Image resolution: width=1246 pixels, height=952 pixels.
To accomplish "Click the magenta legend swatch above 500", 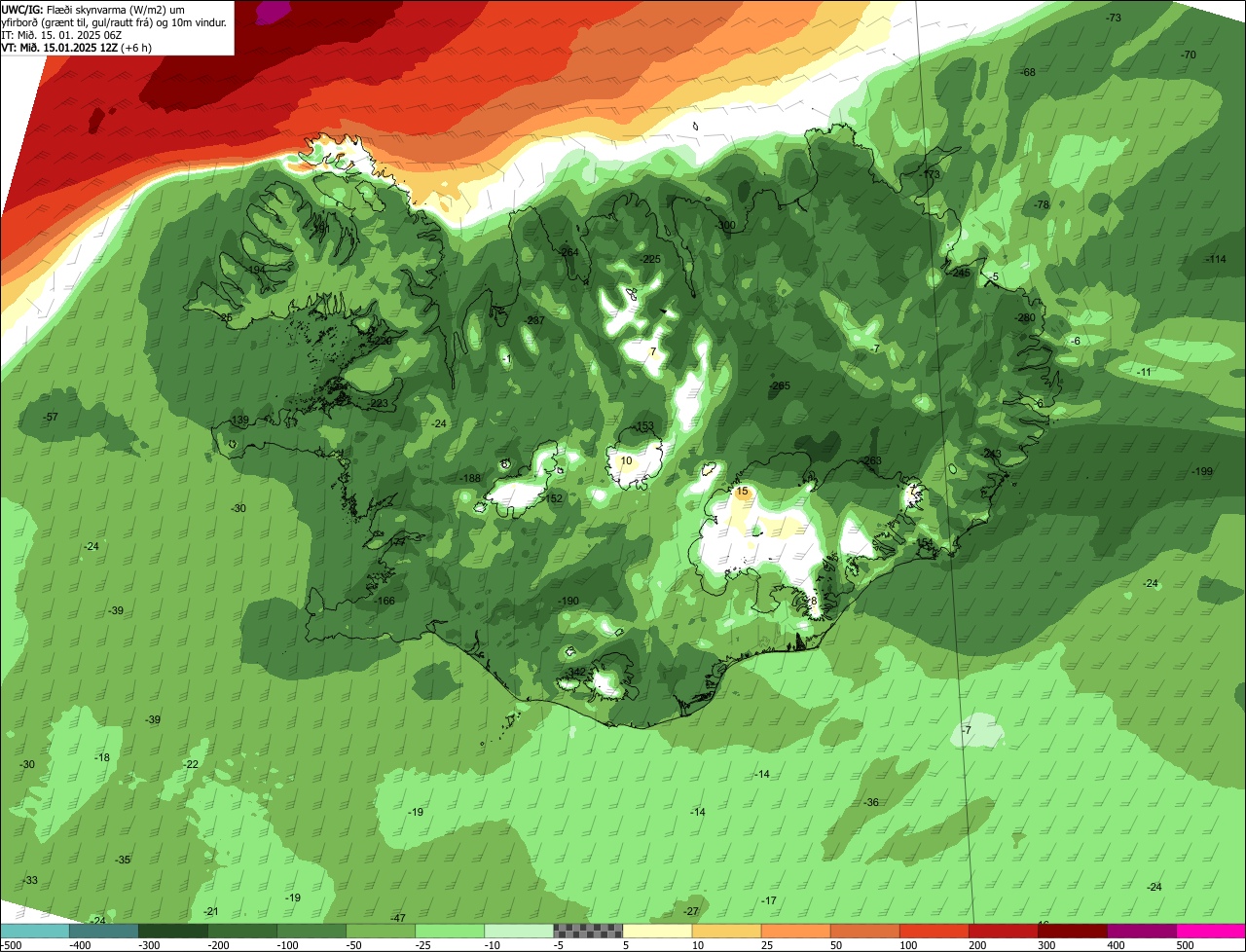I will point(1211,931).
